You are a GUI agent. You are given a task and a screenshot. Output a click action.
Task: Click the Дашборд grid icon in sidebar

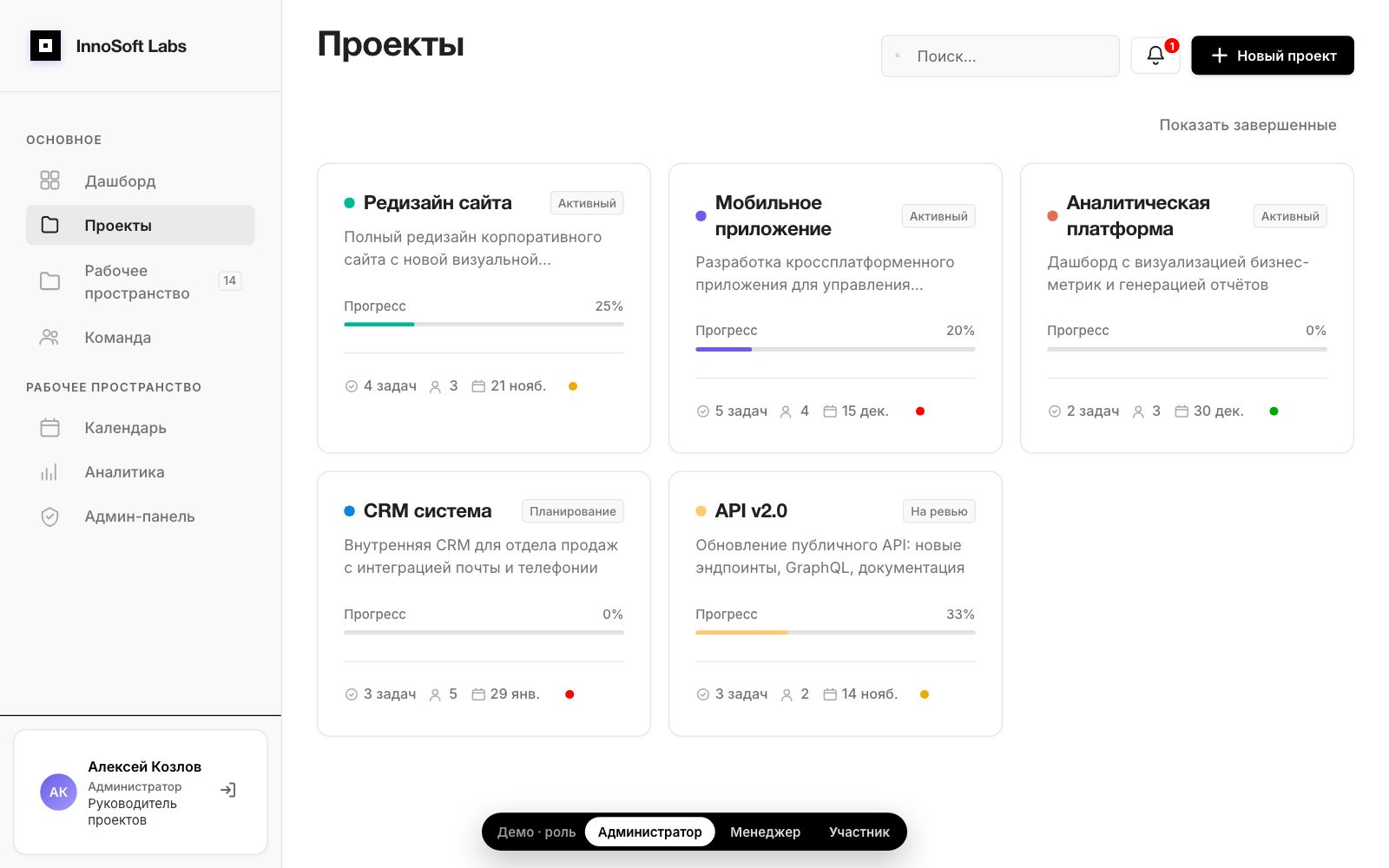point(50,181)
